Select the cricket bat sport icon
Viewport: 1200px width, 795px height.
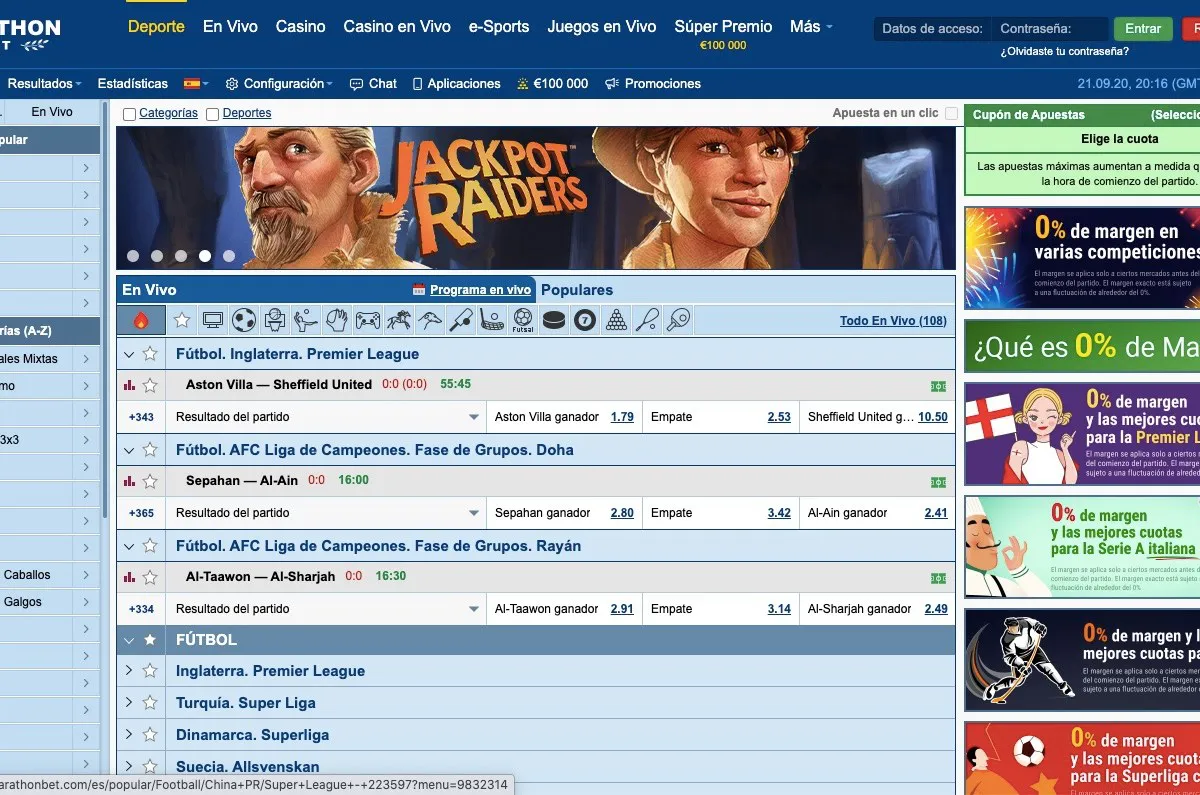(x=461, y=320)
